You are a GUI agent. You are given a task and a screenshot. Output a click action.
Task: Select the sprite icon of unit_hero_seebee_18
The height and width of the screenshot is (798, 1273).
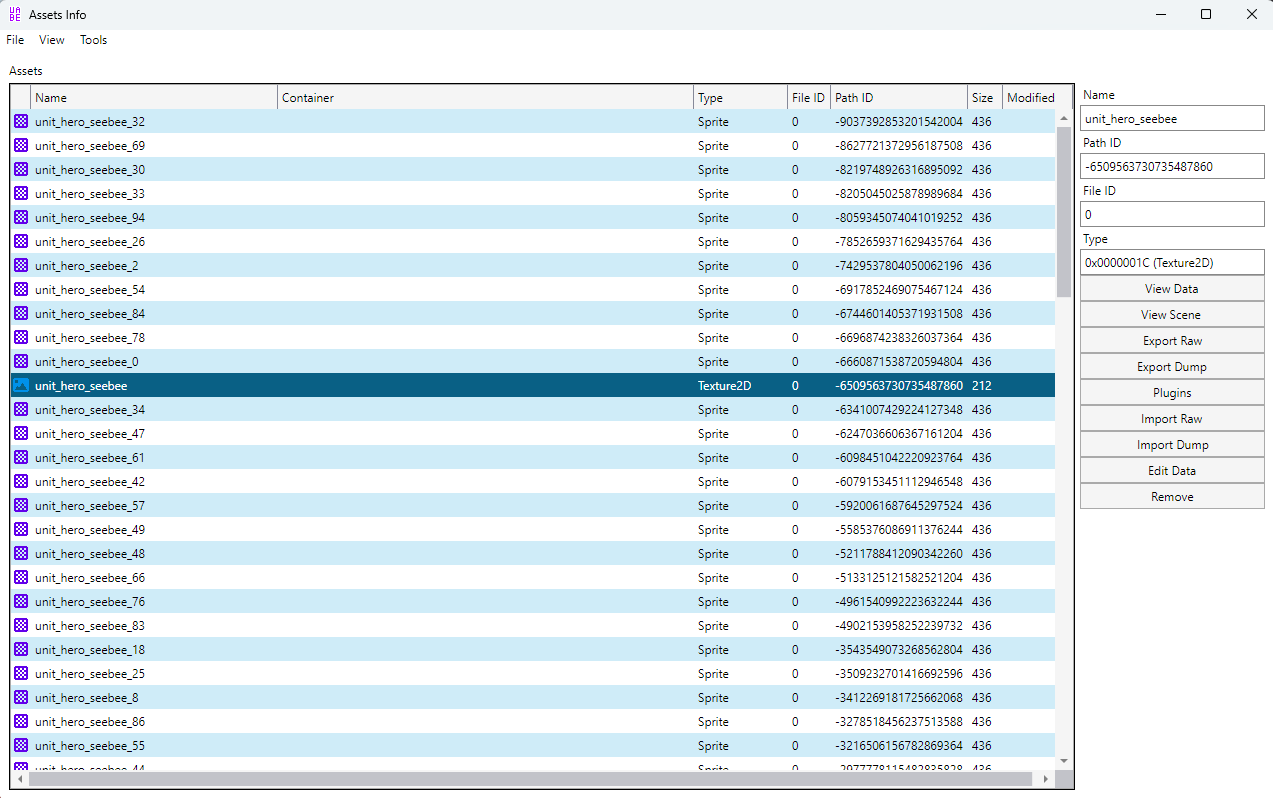[21, 650]
